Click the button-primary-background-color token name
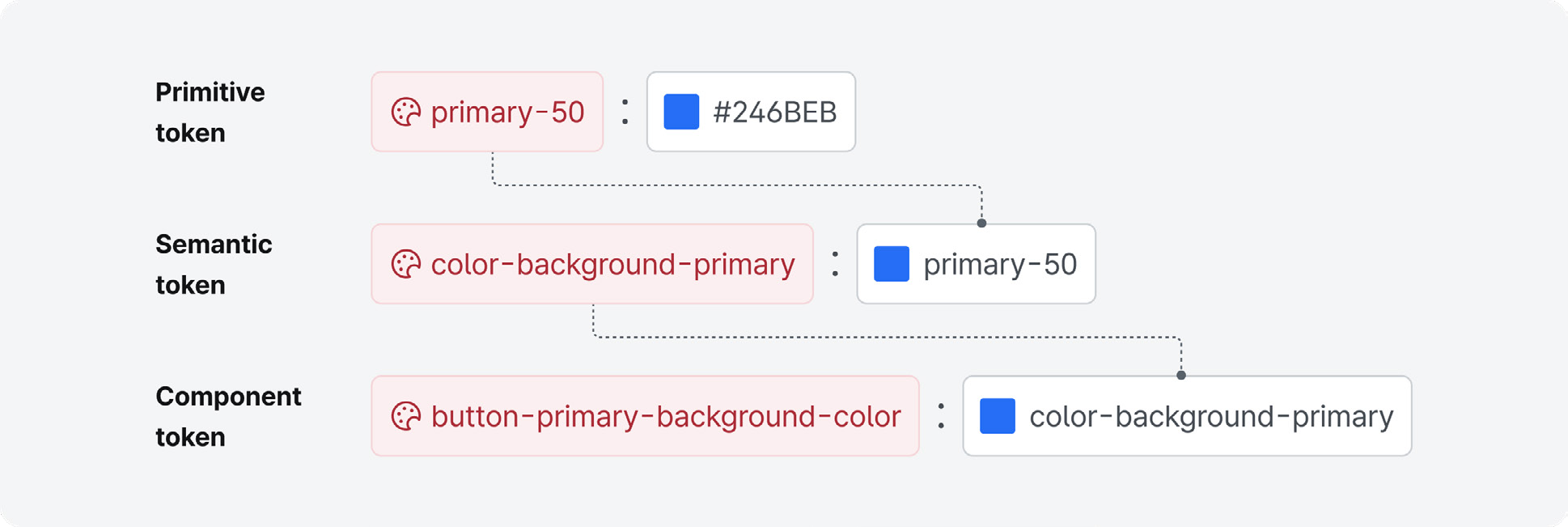 pos(666,416)
